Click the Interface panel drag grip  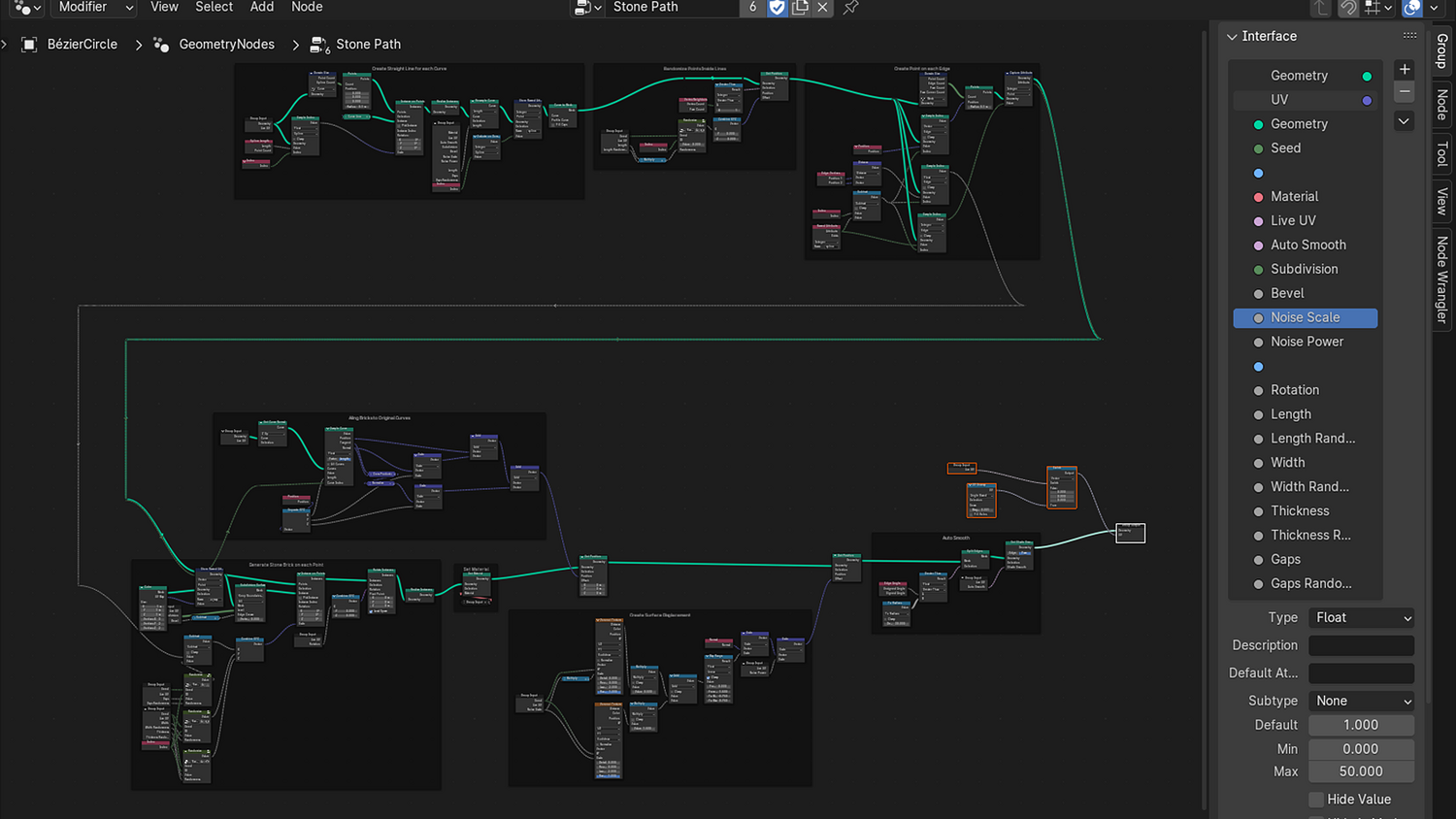(1409, 36)
